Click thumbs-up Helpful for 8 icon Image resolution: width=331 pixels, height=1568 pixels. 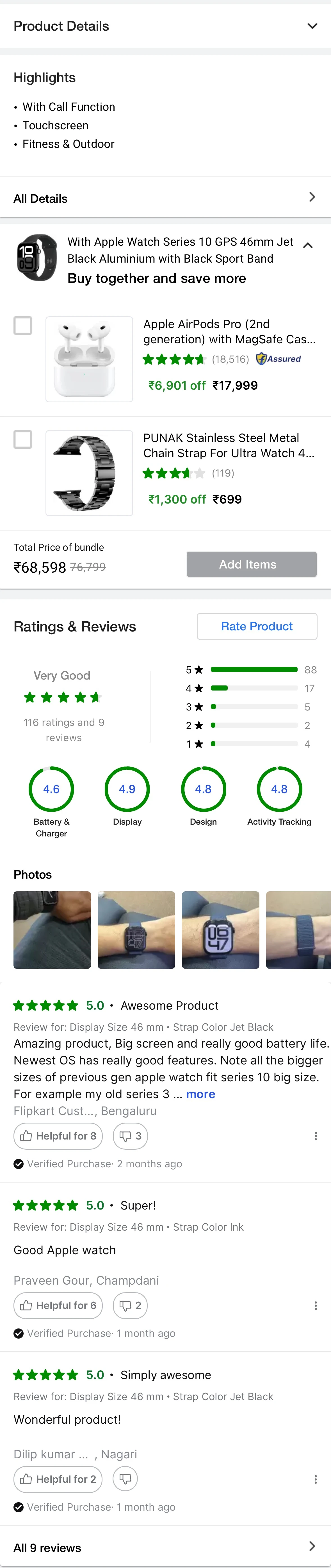[x=26, y=1136]
